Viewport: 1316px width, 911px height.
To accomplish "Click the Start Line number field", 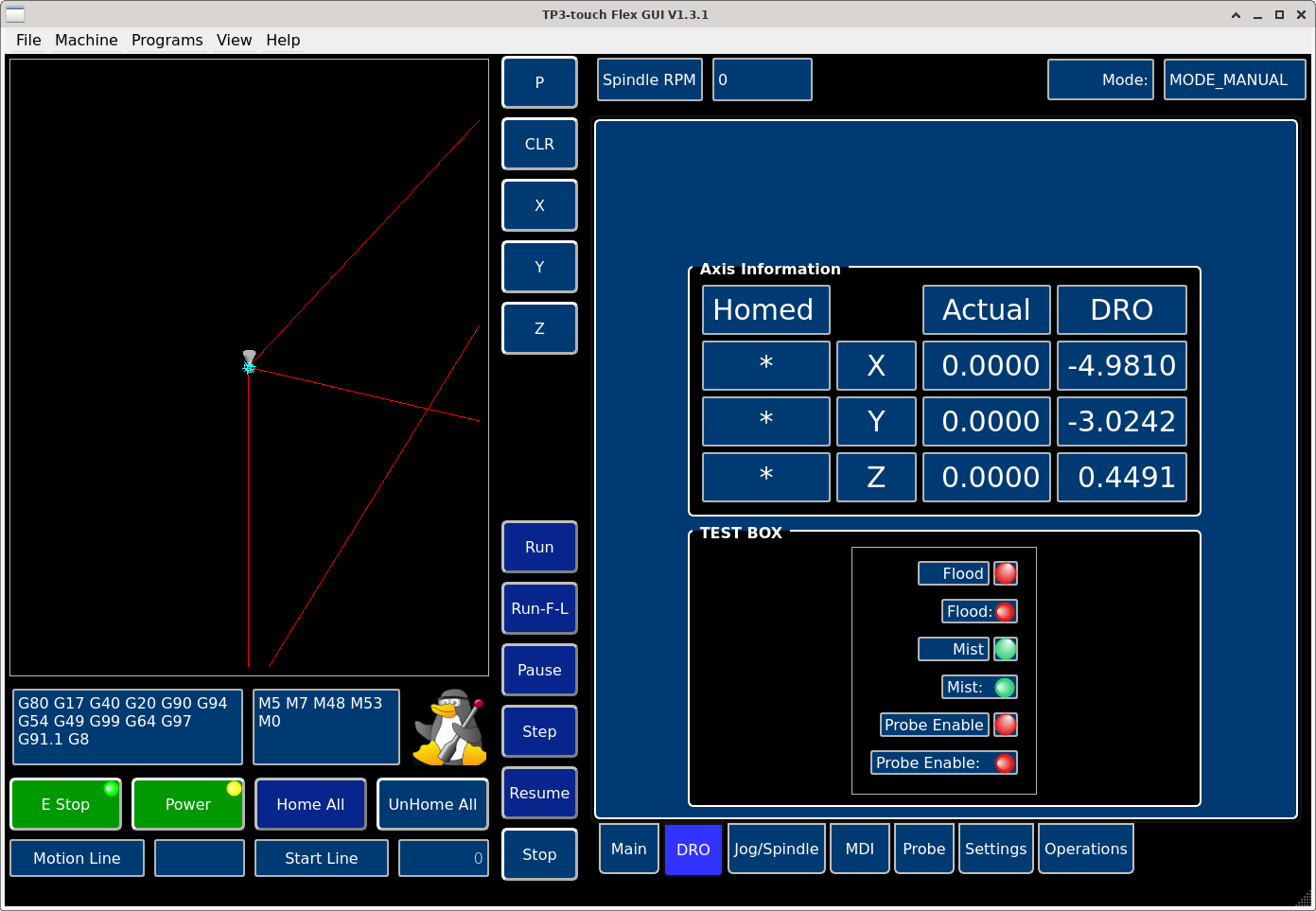I will tap(443, 858).
